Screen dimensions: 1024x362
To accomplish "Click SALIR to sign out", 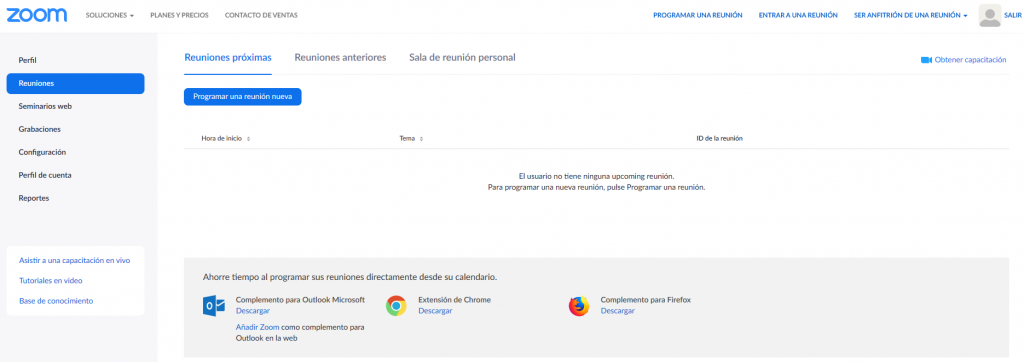I will coord(1012,16).
